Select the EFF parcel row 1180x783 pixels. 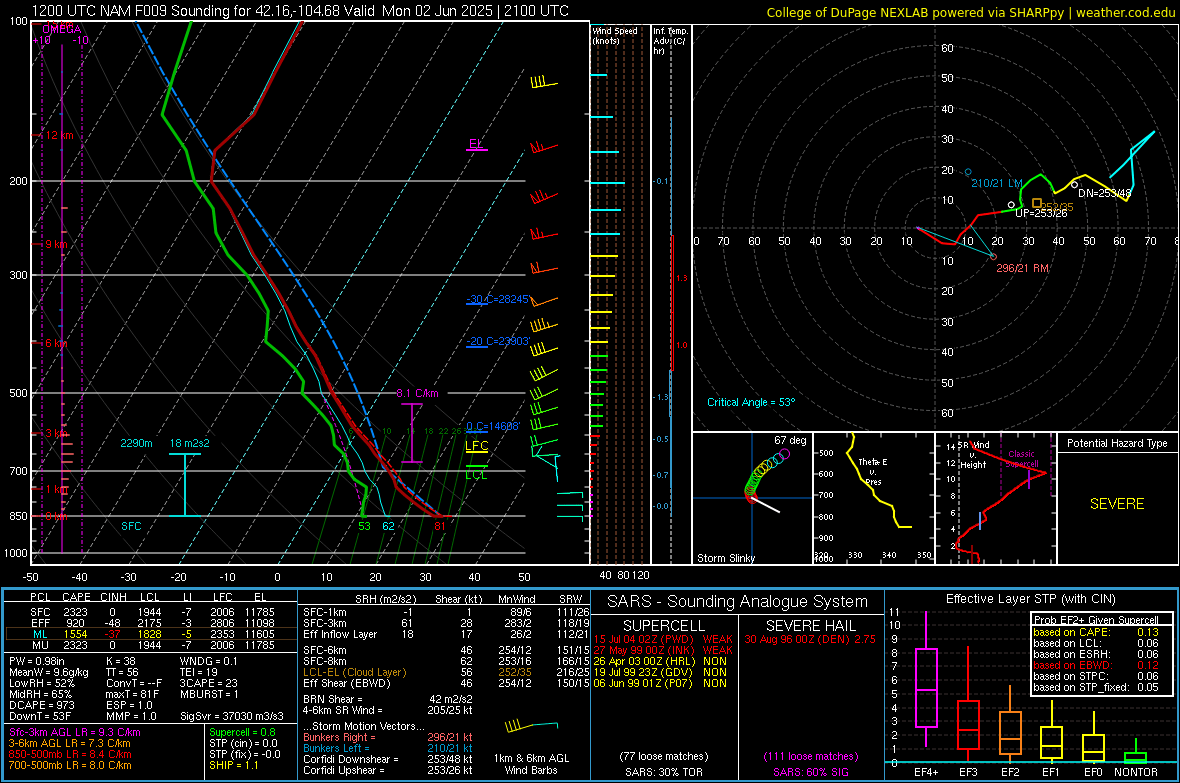click(151, 623)
